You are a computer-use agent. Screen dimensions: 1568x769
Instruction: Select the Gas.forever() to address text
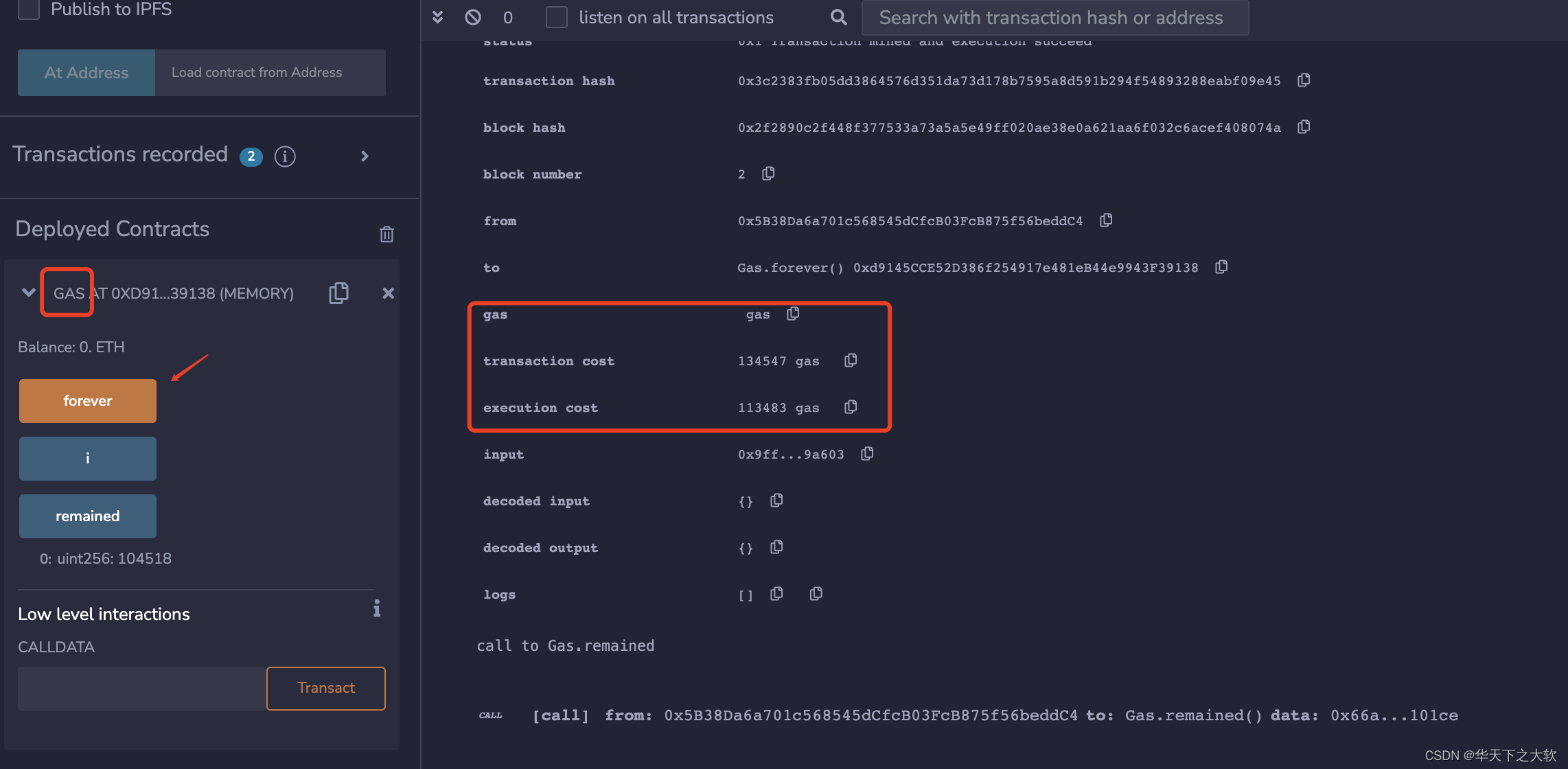[x=968, y=268]
